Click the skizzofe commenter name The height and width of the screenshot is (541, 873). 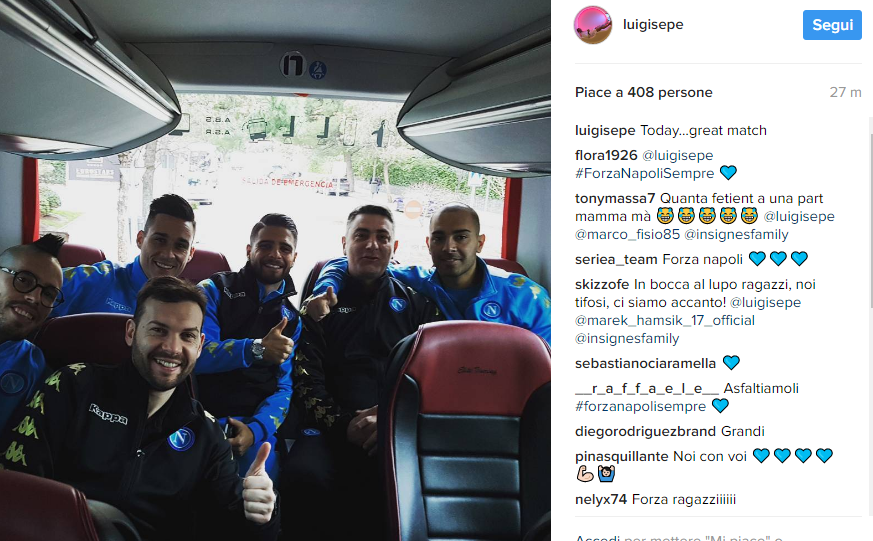[602, 284]
